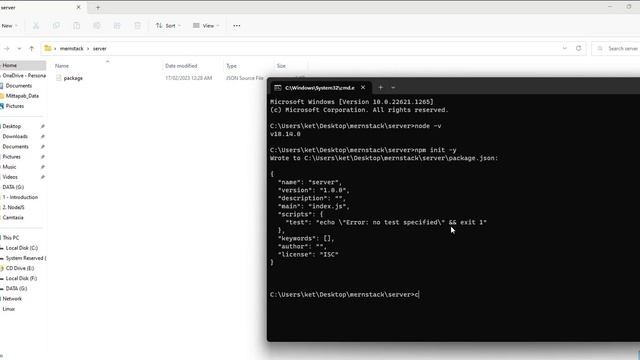Open CD Drive (E:) in sidebar
This screenshot has height=360, width=640.
point(20,268)
